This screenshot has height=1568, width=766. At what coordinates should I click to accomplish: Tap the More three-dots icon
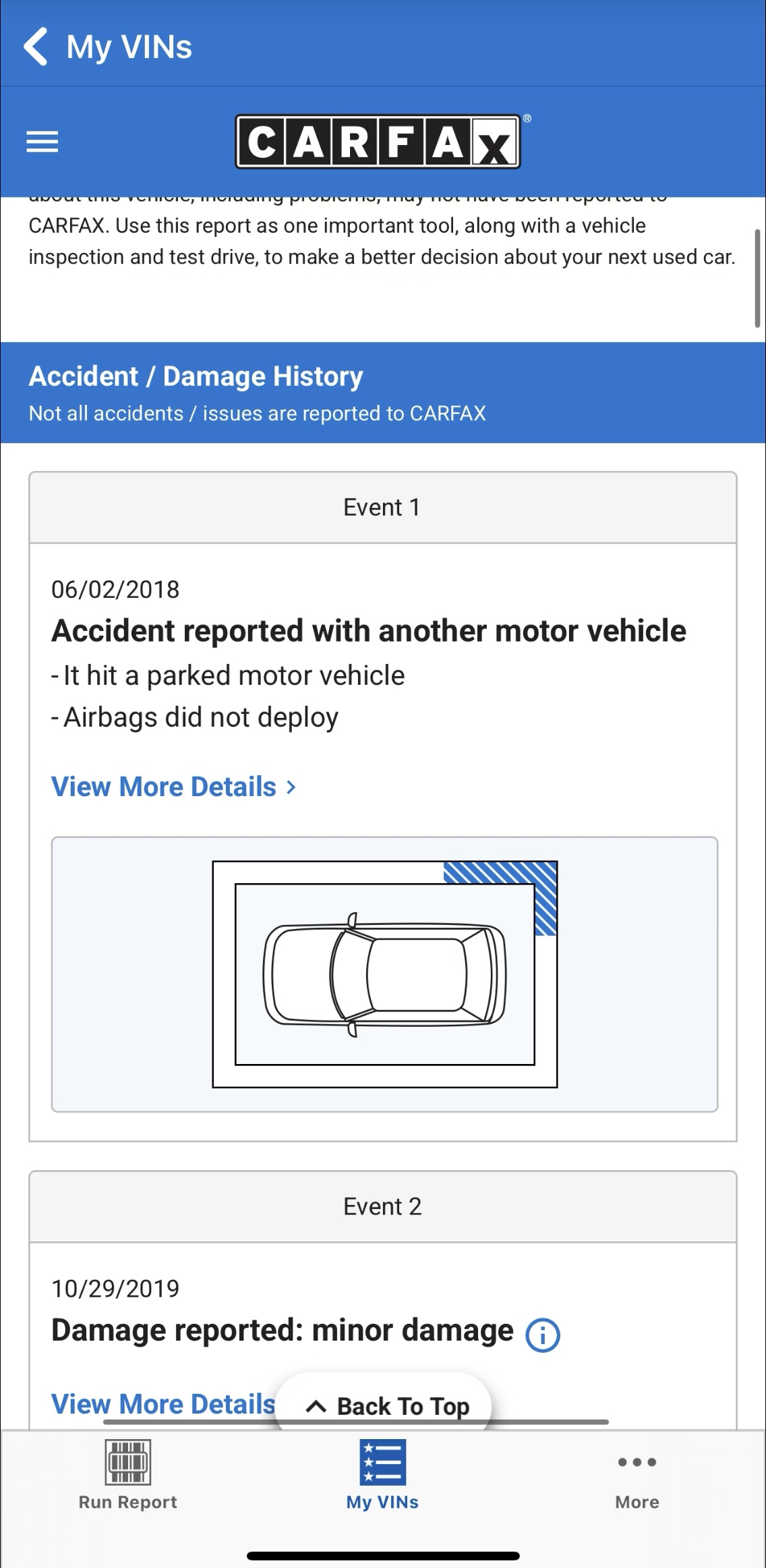637,1462
